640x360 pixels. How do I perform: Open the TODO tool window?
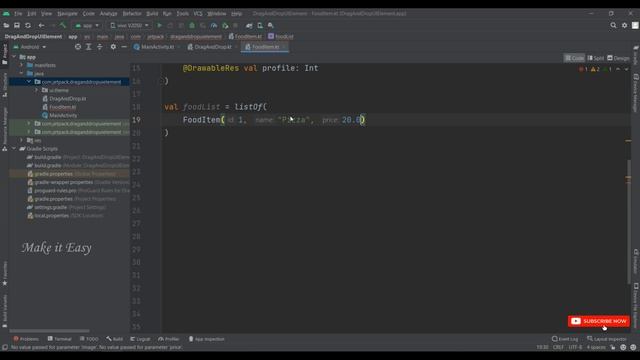point(89,339)
